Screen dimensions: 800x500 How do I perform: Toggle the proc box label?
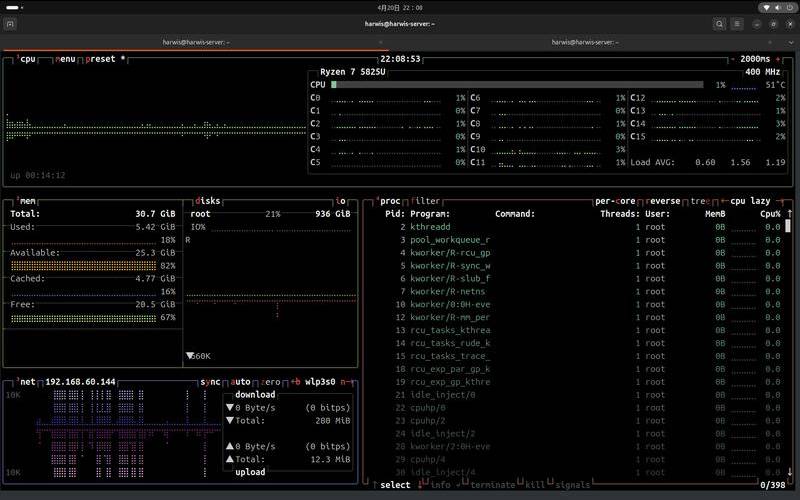tap(388, 201)
